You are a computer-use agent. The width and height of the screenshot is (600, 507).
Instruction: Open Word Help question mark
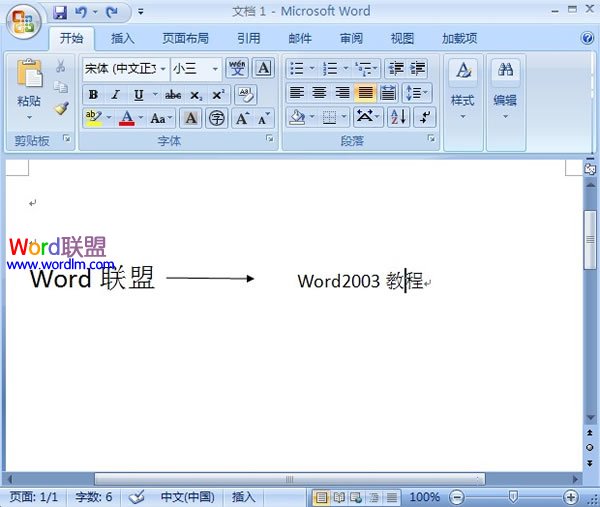click(x=587, y=38)
